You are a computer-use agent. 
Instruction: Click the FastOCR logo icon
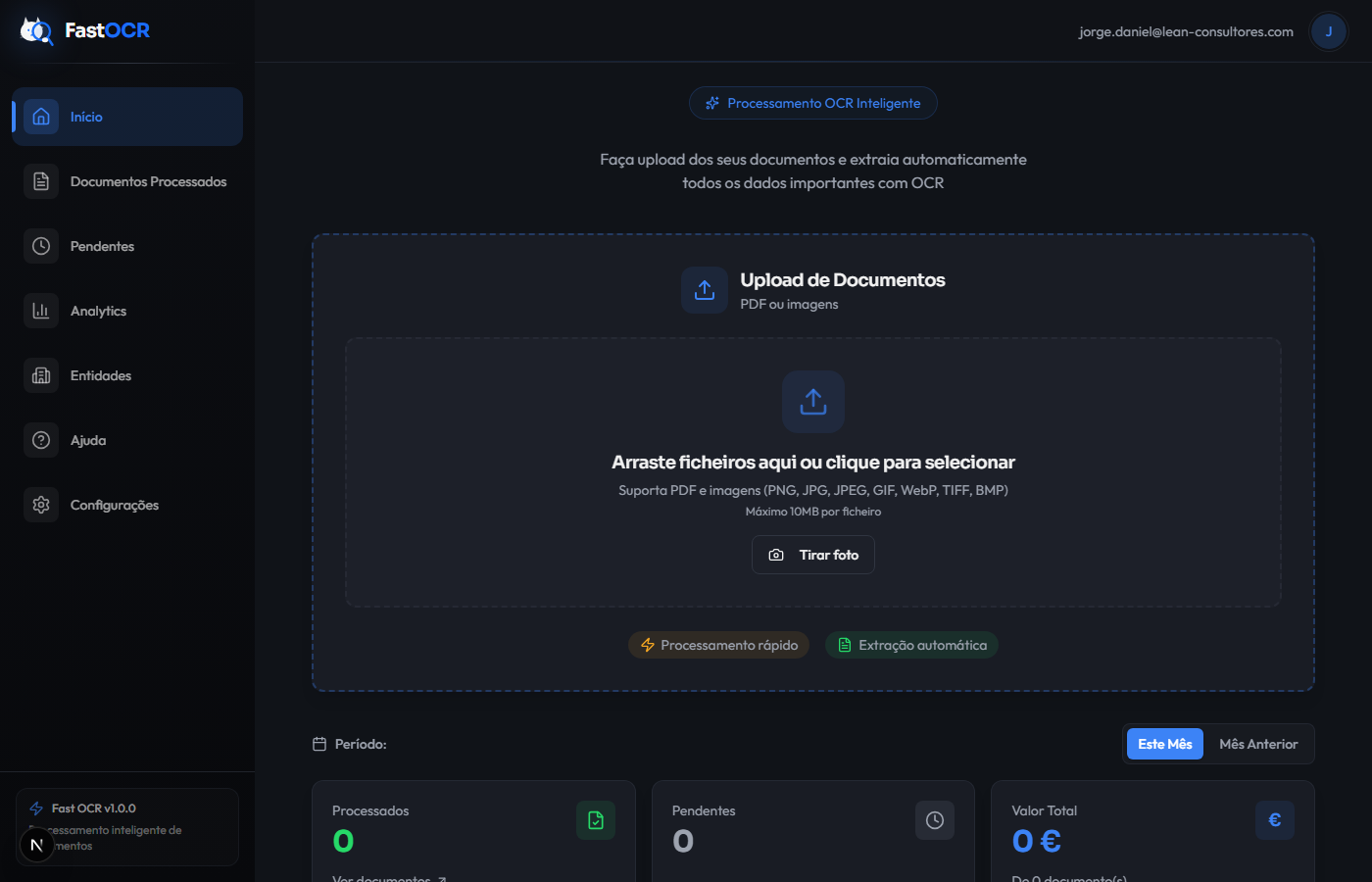pos(36,30)
